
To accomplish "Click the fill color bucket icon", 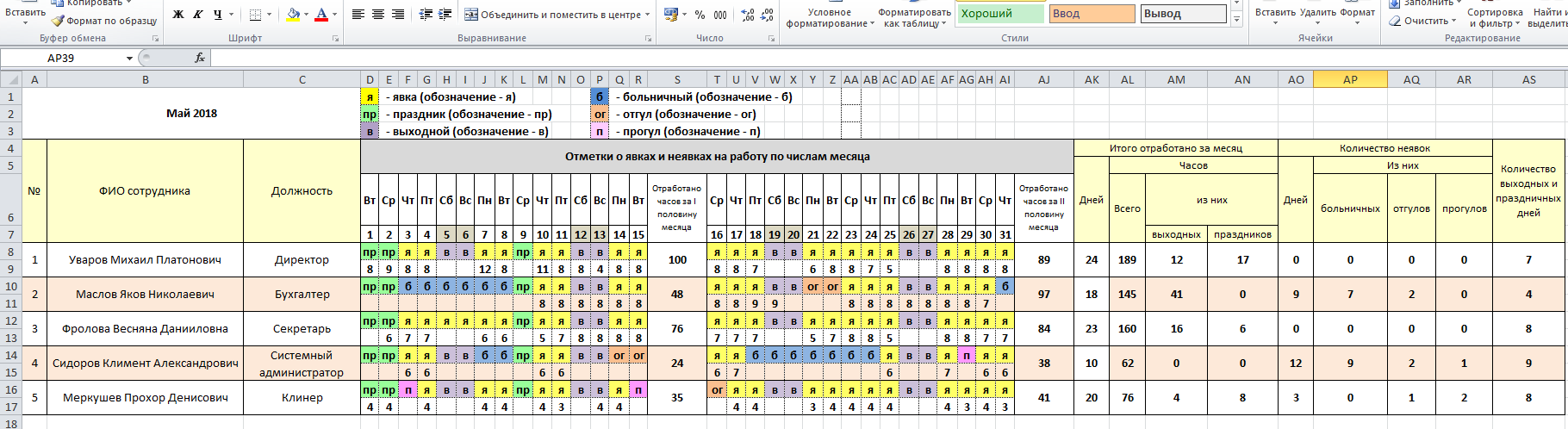I will click(293, 15).
